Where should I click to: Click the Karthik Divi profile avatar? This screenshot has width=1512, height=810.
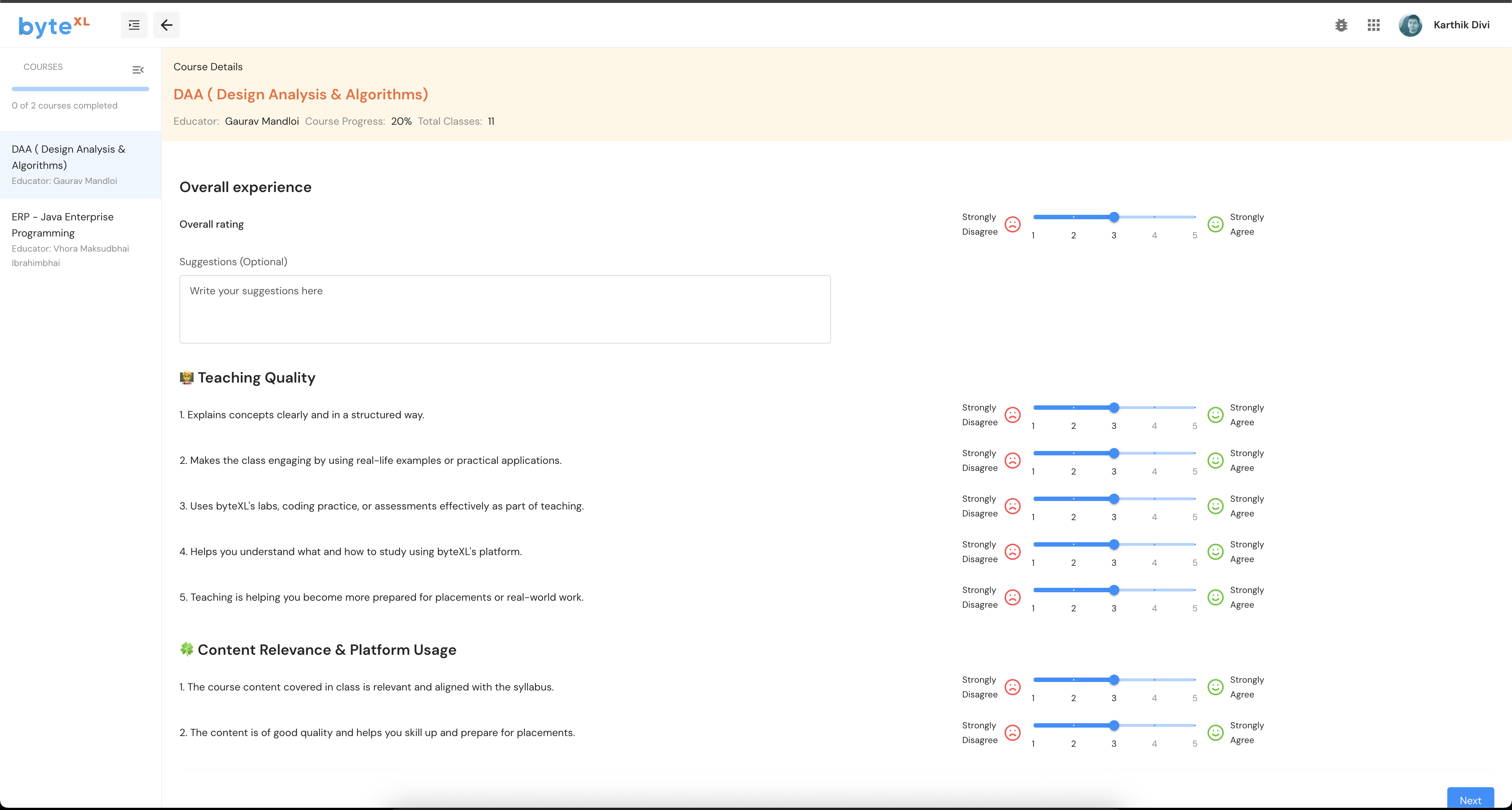[x=1410, y=25]
